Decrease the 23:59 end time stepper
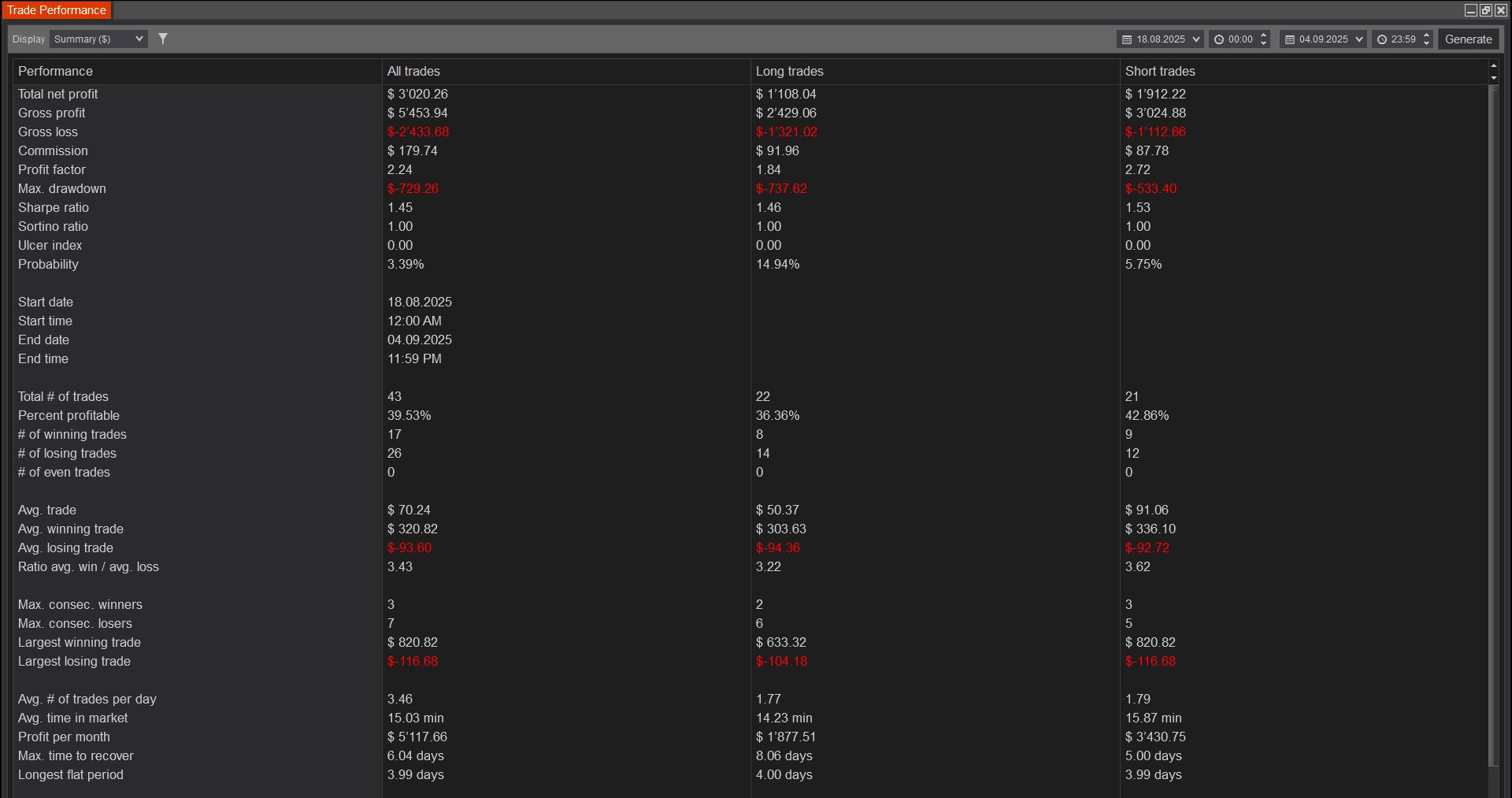Image resolution: width=1512 pixels, height=798 pixels. tap(1427, 43)
